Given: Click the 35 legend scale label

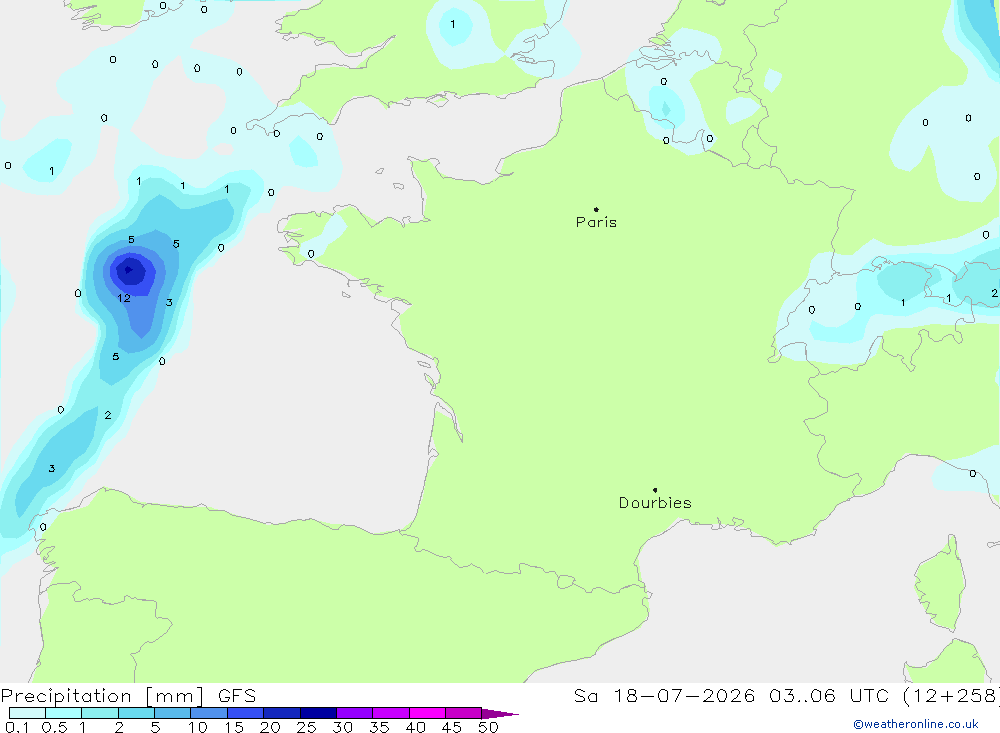Looking at the screenshot, I should point(379,727).
